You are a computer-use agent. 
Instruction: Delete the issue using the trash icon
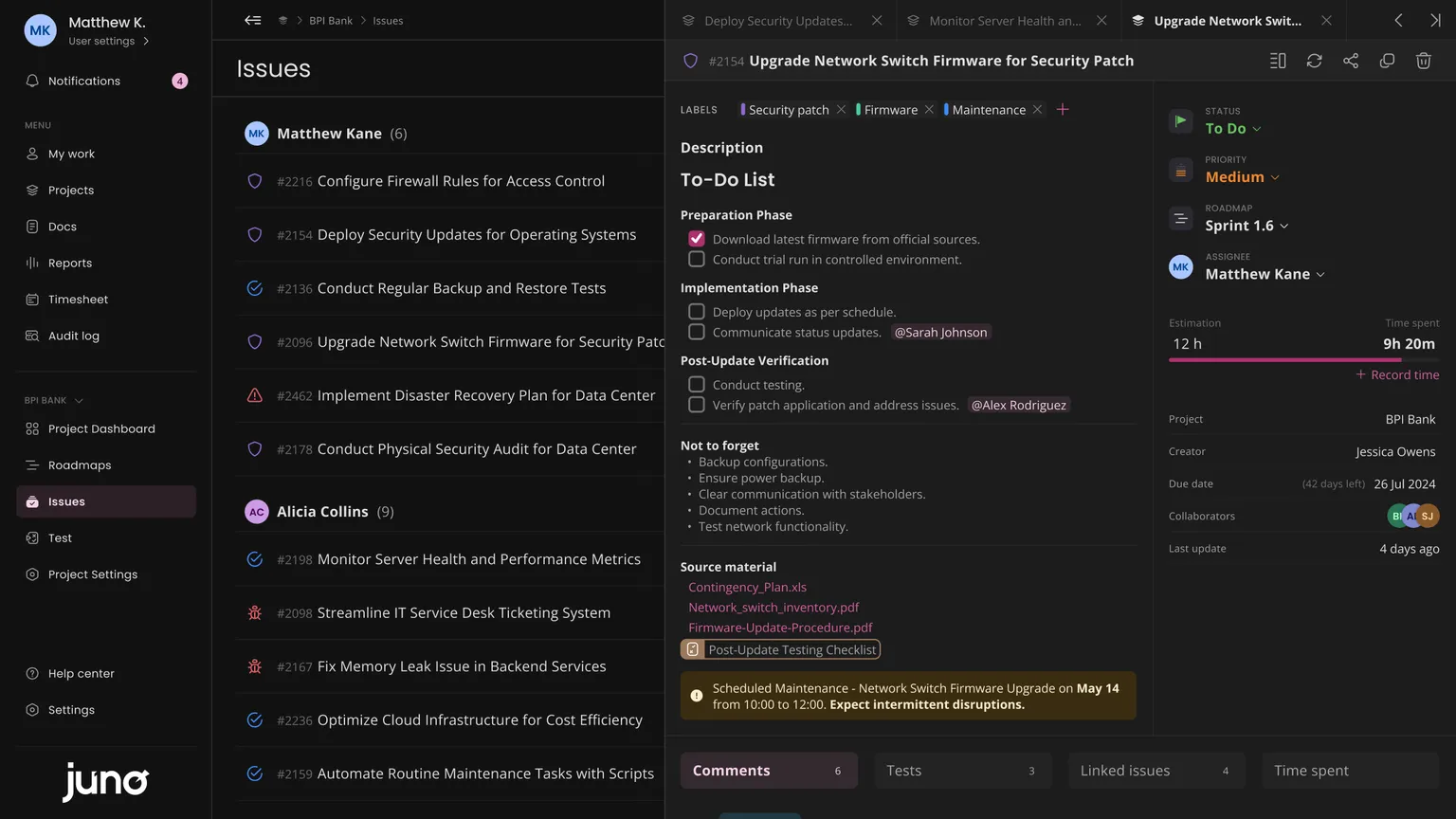(1423, 60)
